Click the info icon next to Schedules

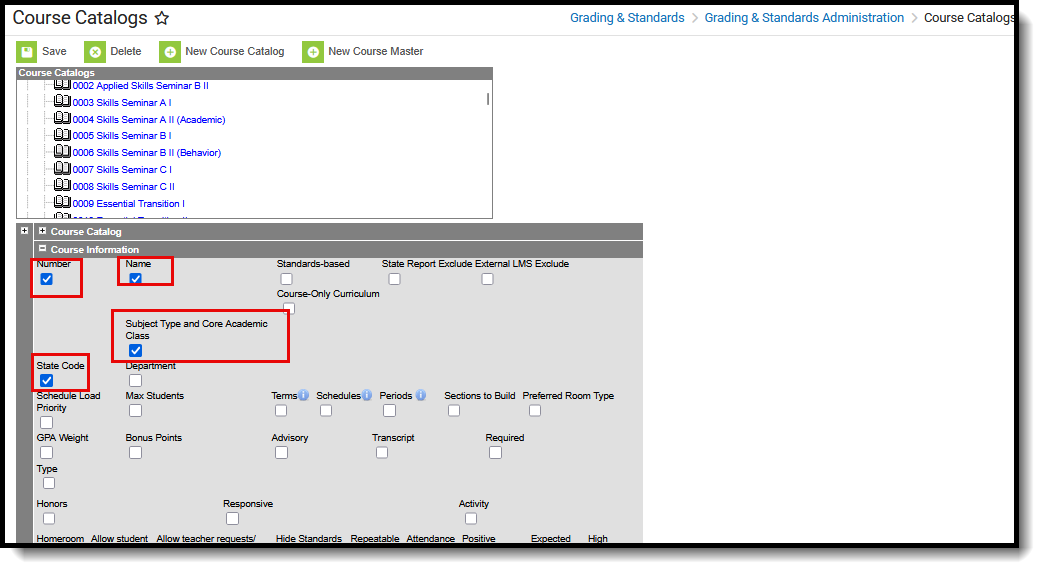click(x=367, y=395)
